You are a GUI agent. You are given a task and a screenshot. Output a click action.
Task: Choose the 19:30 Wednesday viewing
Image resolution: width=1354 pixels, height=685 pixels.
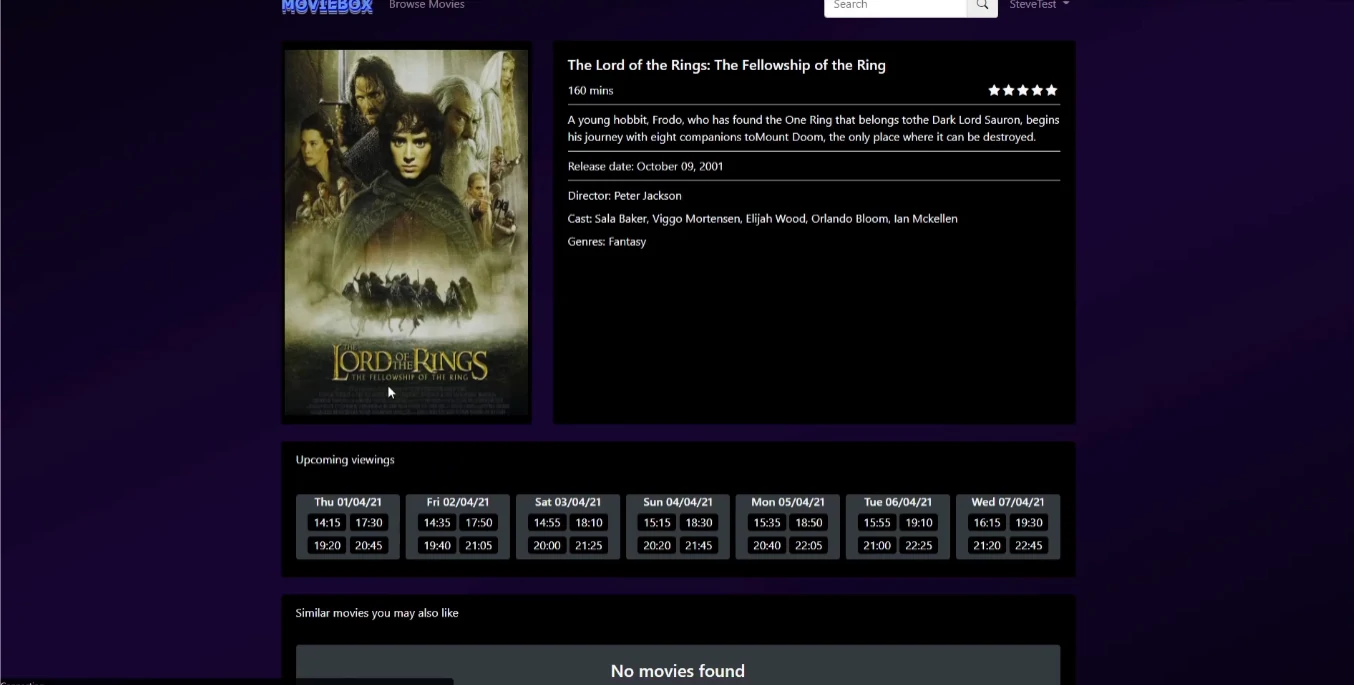tap(1029, 523)
